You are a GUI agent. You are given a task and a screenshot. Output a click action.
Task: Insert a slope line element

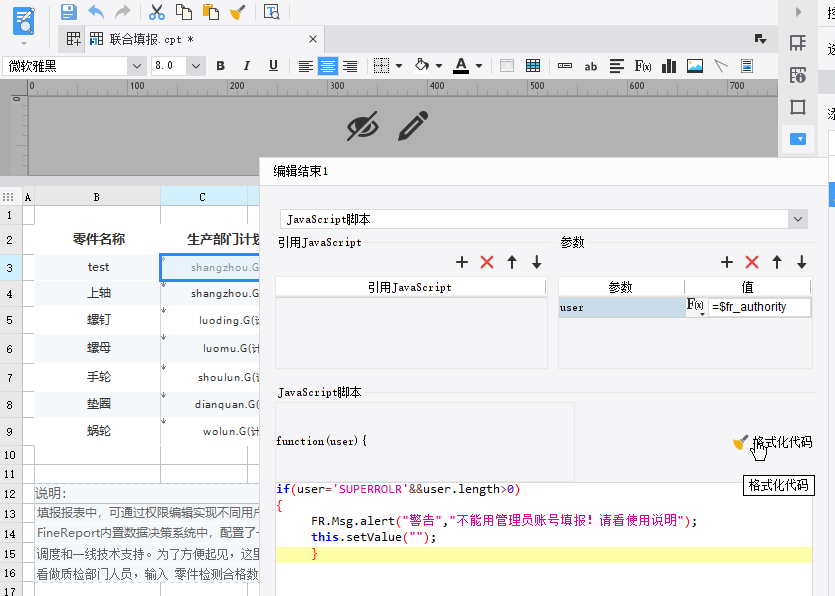721,66
